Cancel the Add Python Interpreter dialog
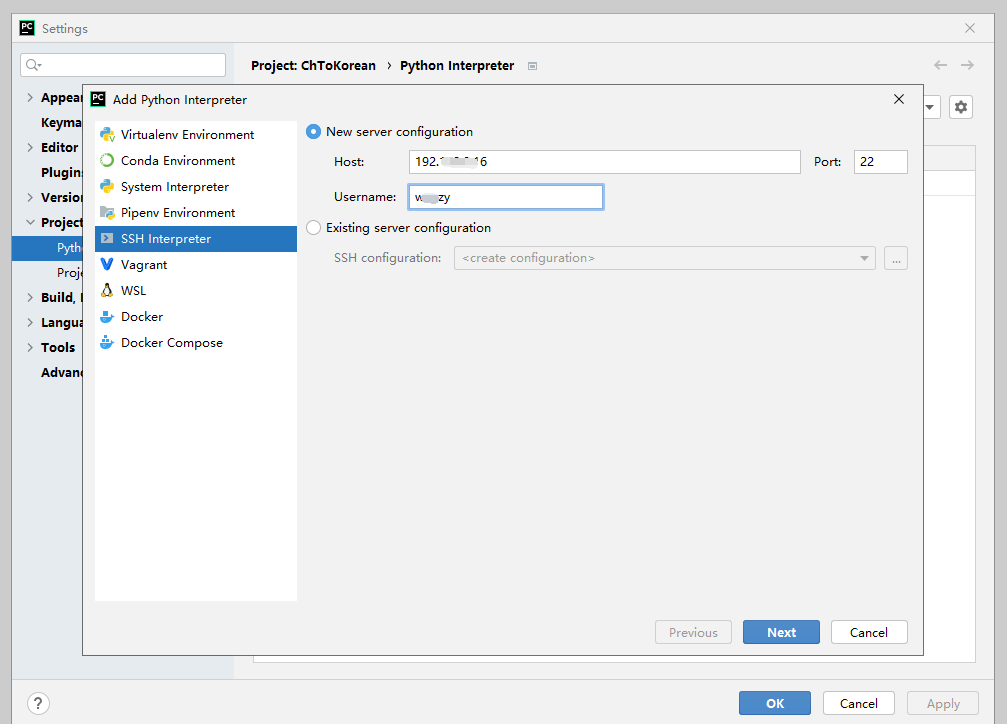1007x724 pixels. 869,632
